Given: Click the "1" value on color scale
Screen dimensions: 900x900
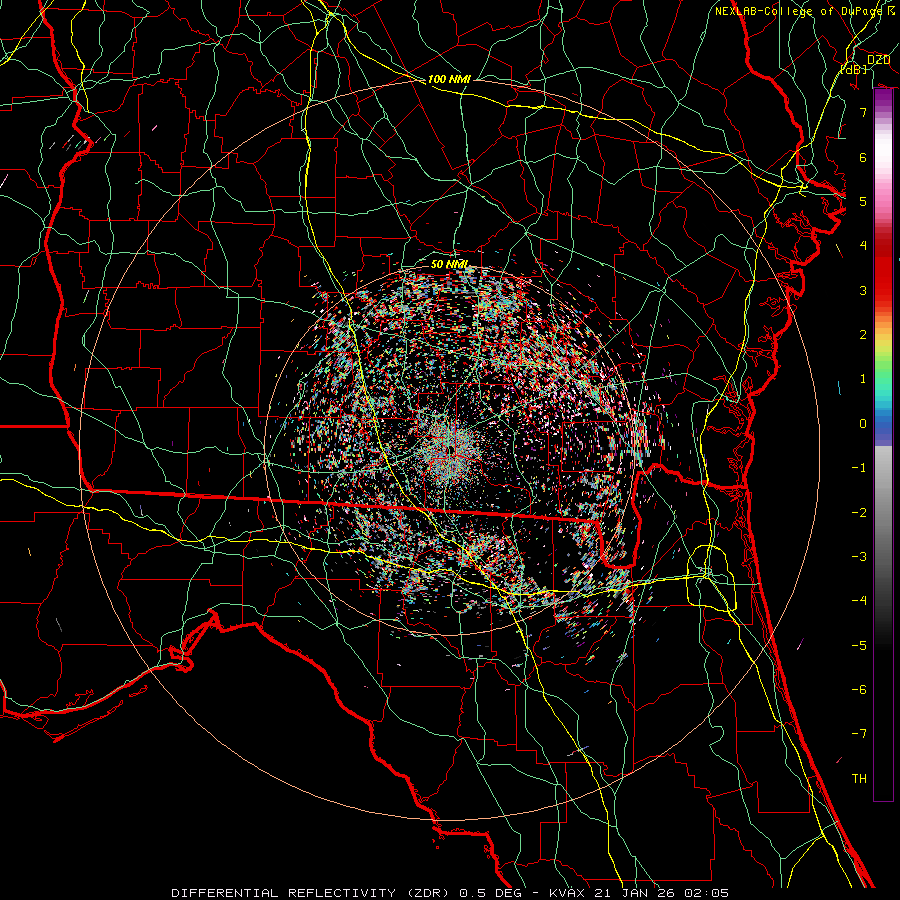Looking at the screenshot, I should pos(863,379).
